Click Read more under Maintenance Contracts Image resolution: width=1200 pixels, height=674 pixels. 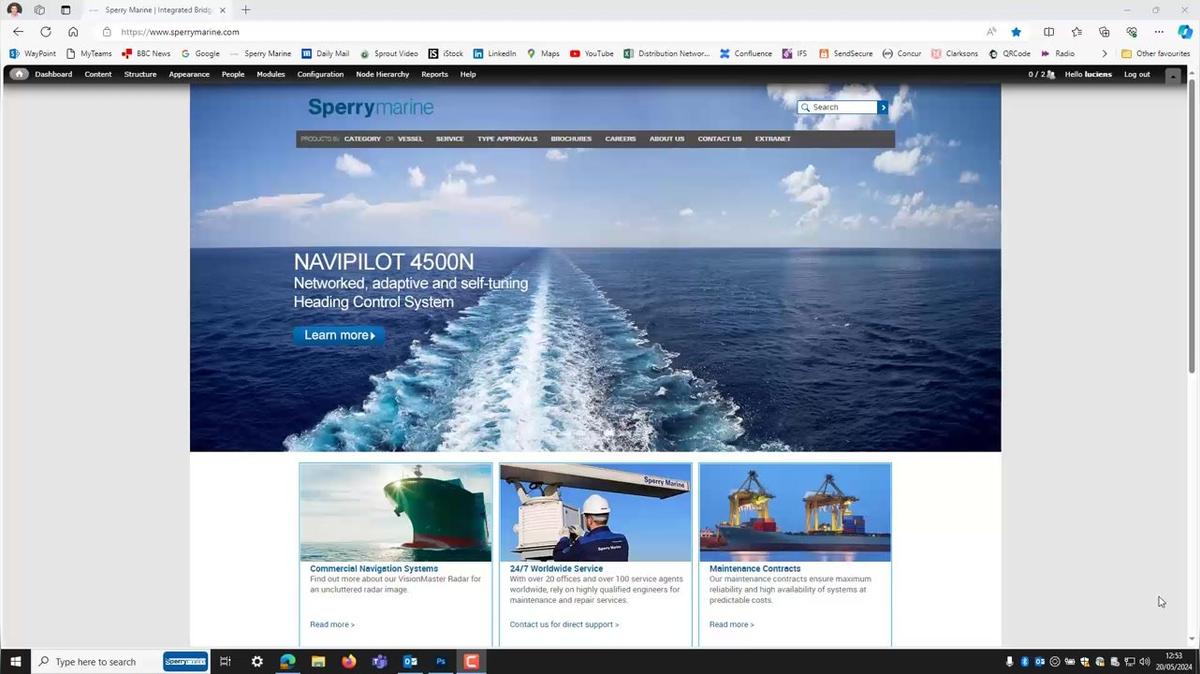coord(732,625)
